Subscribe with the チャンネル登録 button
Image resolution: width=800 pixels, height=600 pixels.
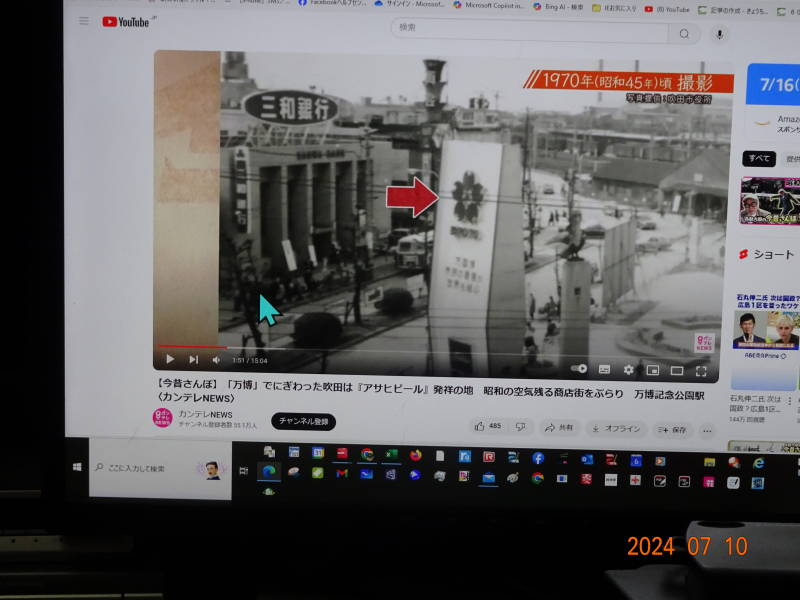(x=304, y=421)
